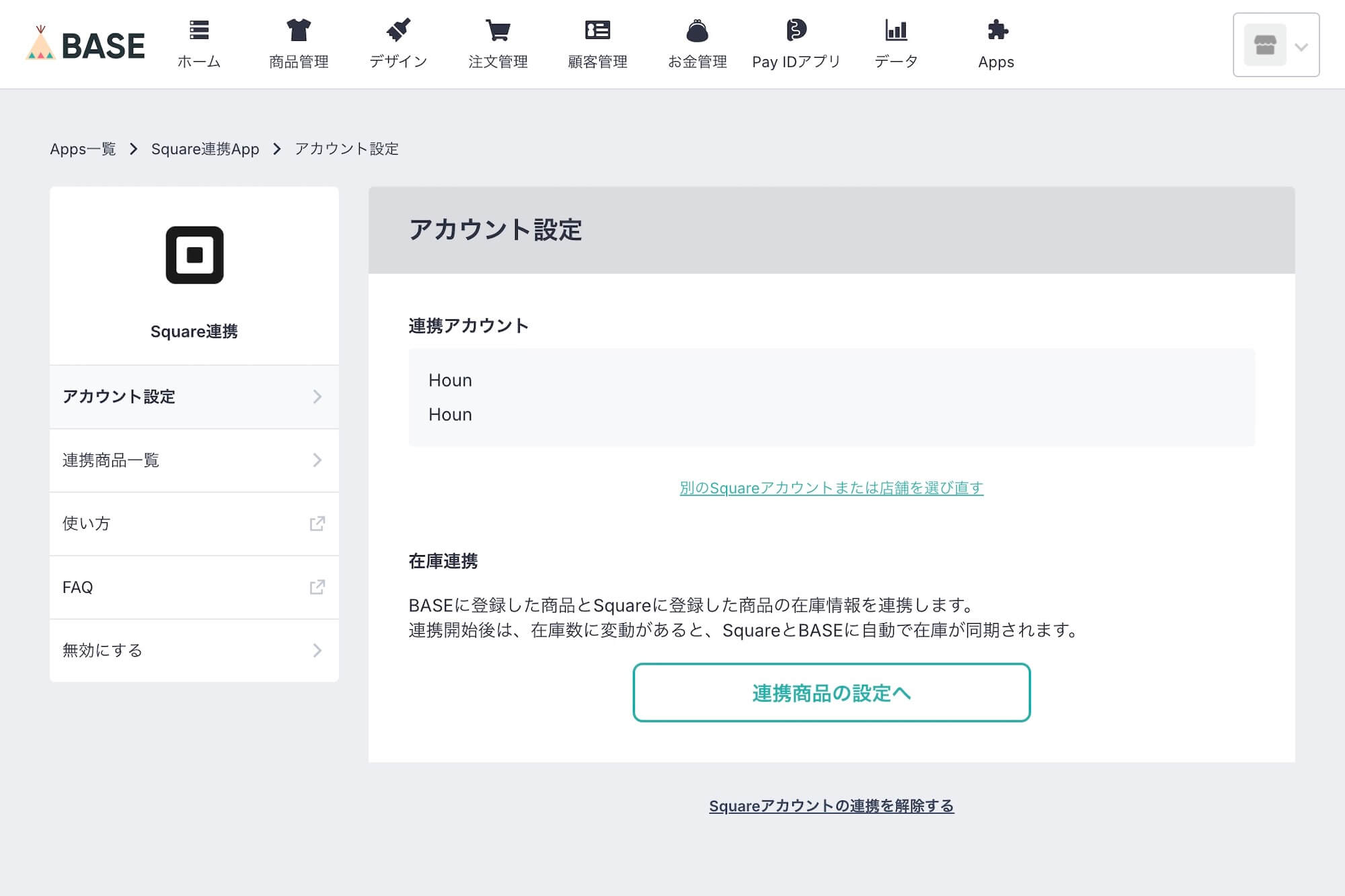Open the デザイン paintbrush icon
This screenshot has width=1345, height=896.
(398, 30)
